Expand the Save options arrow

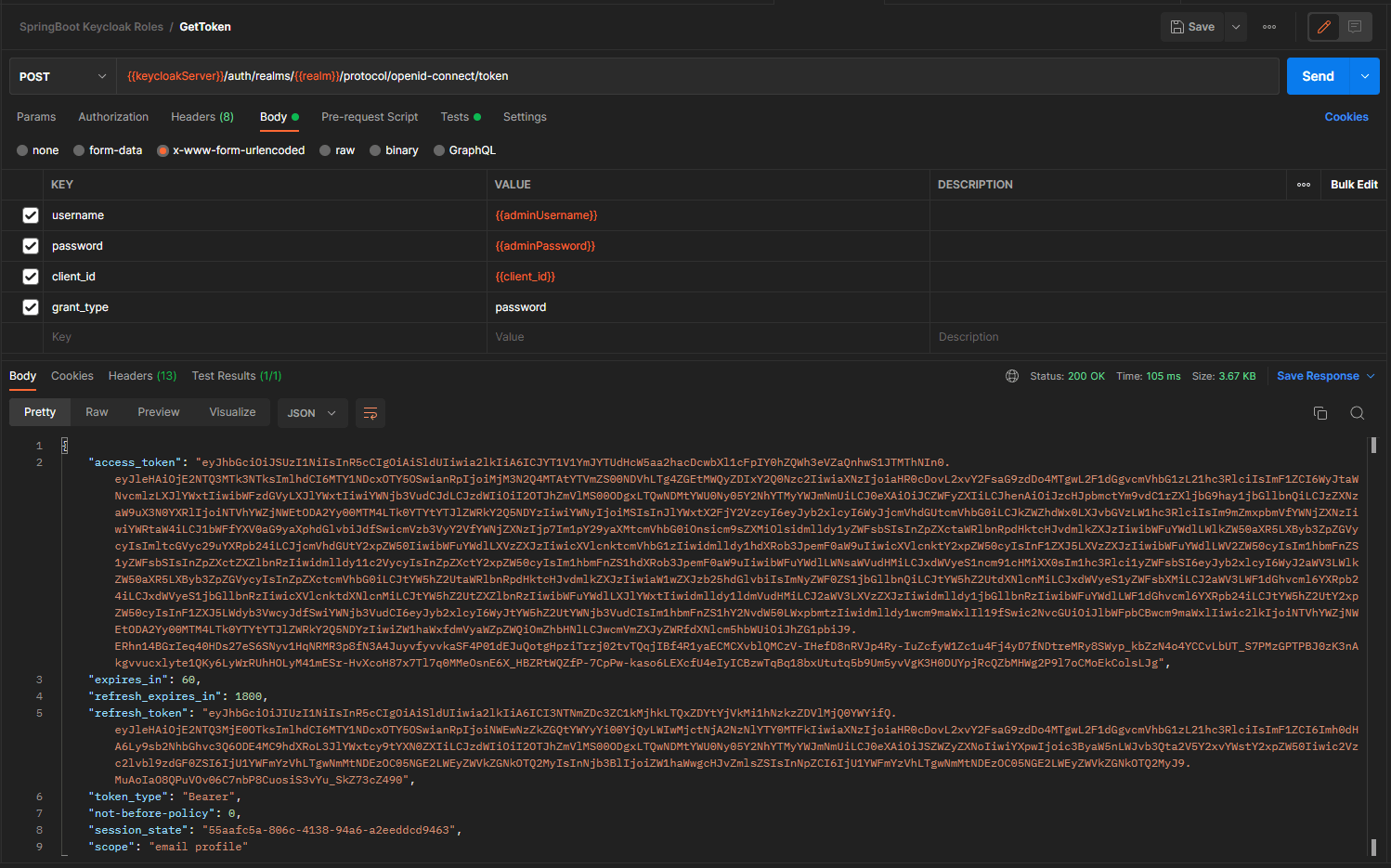coord(1236,27)
